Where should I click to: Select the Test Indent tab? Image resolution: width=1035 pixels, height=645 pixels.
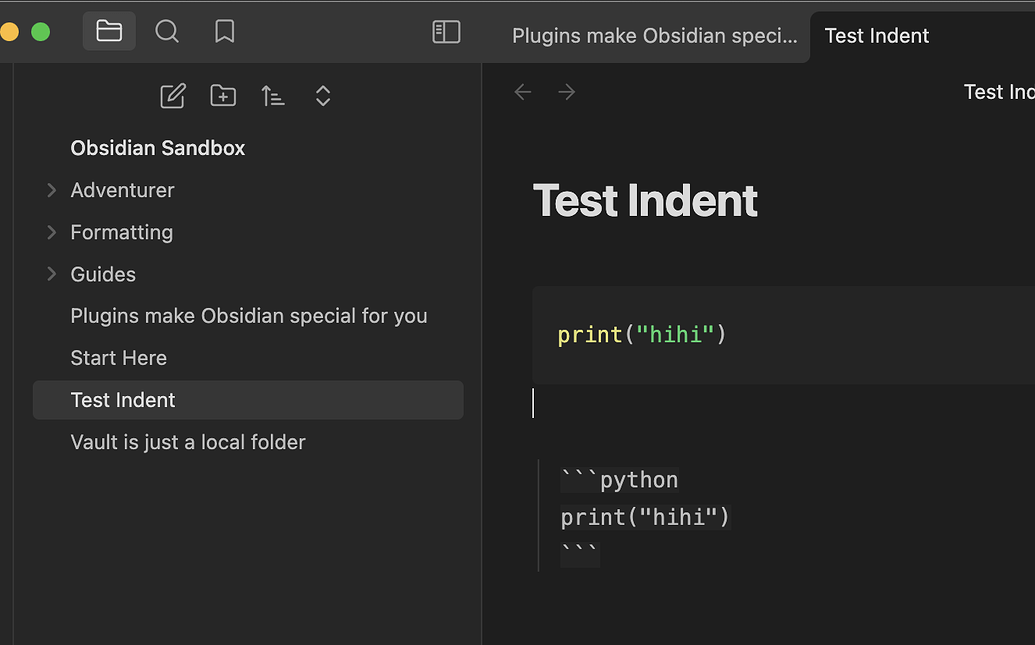(876, 35)
